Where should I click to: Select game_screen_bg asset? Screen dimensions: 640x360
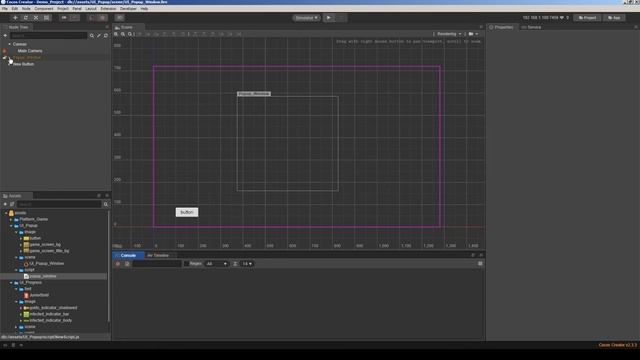tap(45, 244)
